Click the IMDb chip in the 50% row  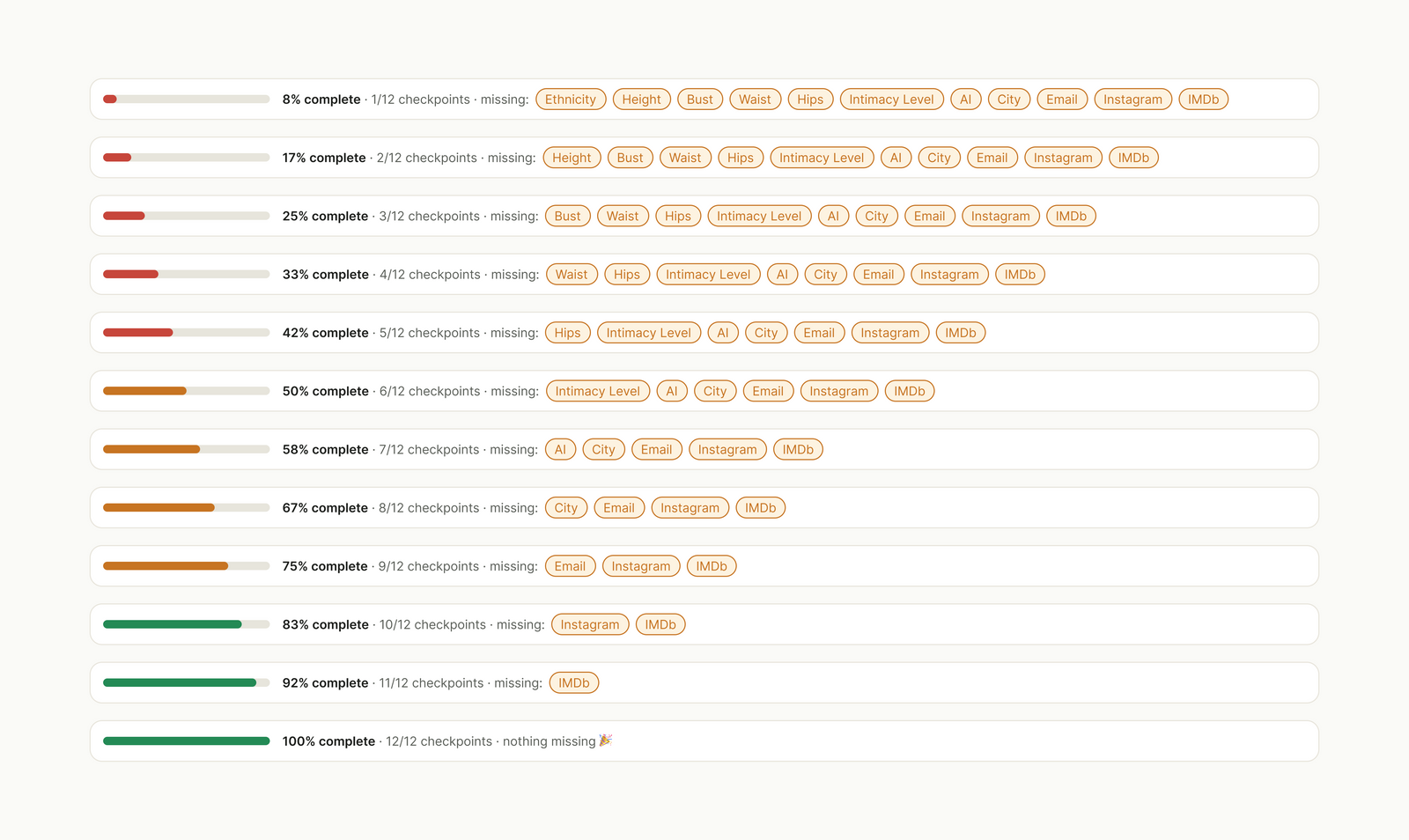coord(910,391)
